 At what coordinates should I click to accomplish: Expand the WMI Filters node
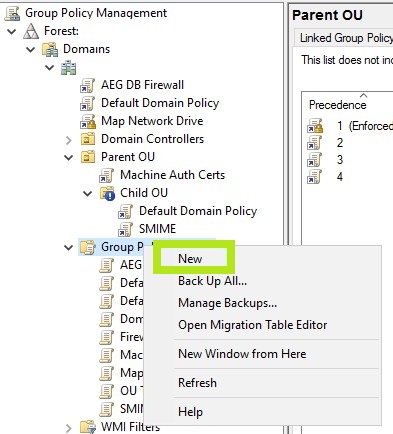(x=69, y=428)
